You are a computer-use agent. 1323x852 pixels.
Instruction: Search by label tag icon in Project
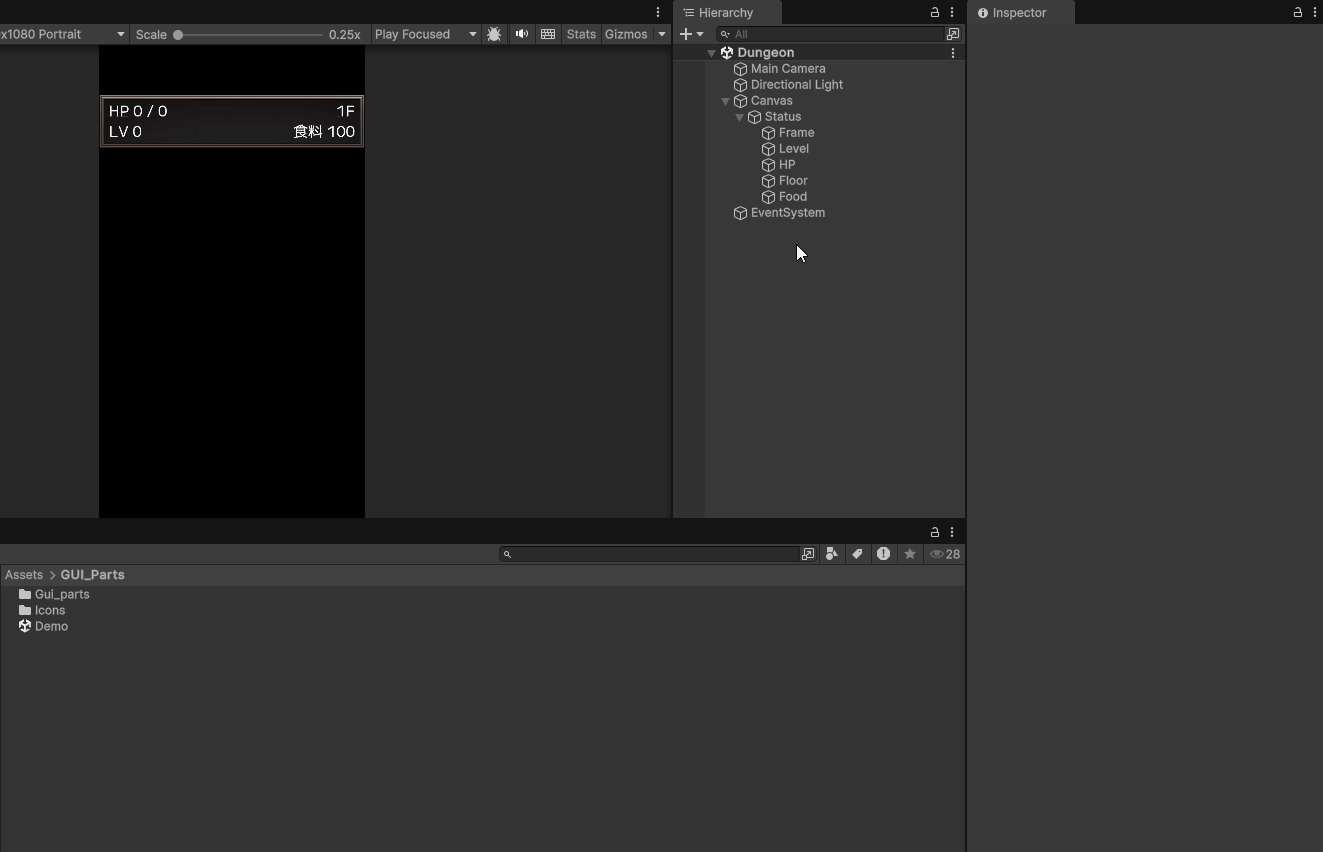click(x=857, y=554)
